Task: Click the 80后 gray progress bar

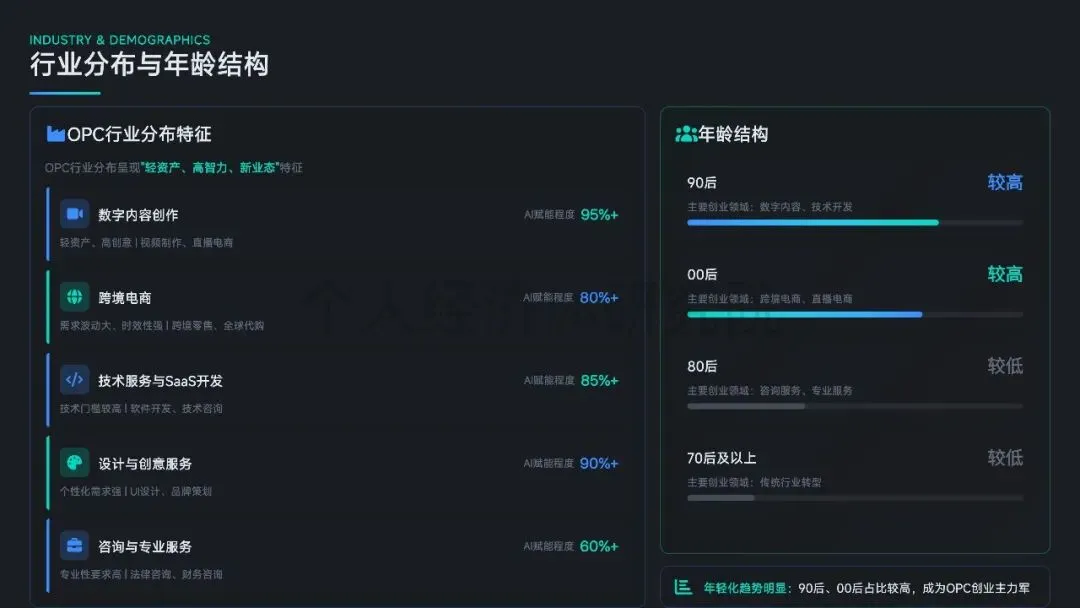Action: pyautogui.click(x=855, y=406)
